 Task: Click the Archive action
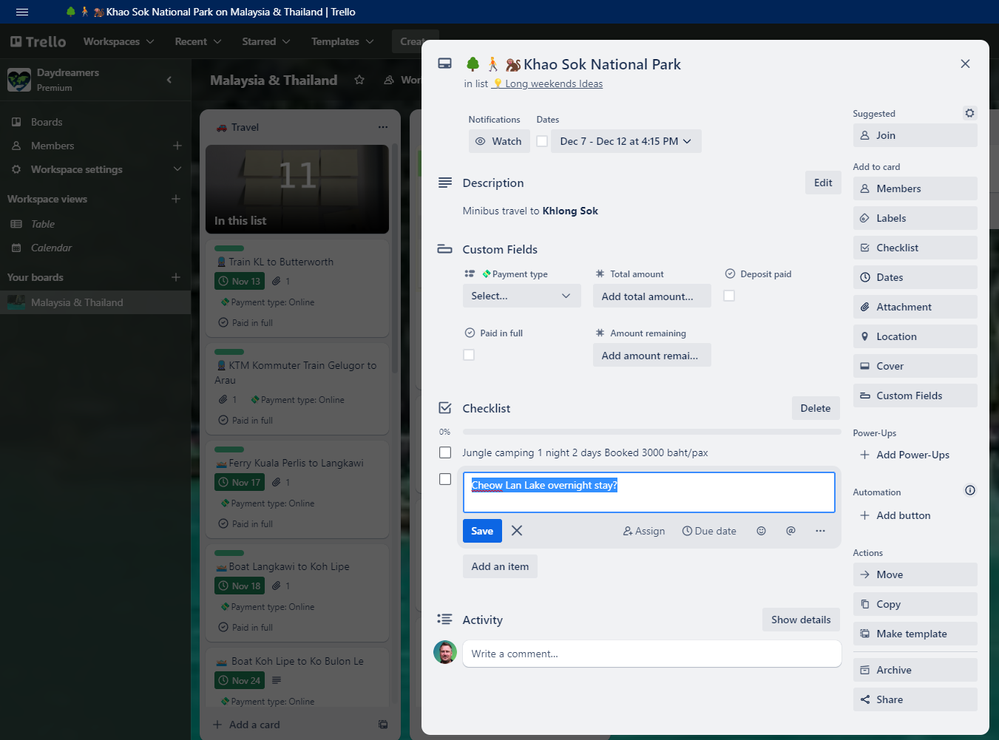click(x=915, y=670)
